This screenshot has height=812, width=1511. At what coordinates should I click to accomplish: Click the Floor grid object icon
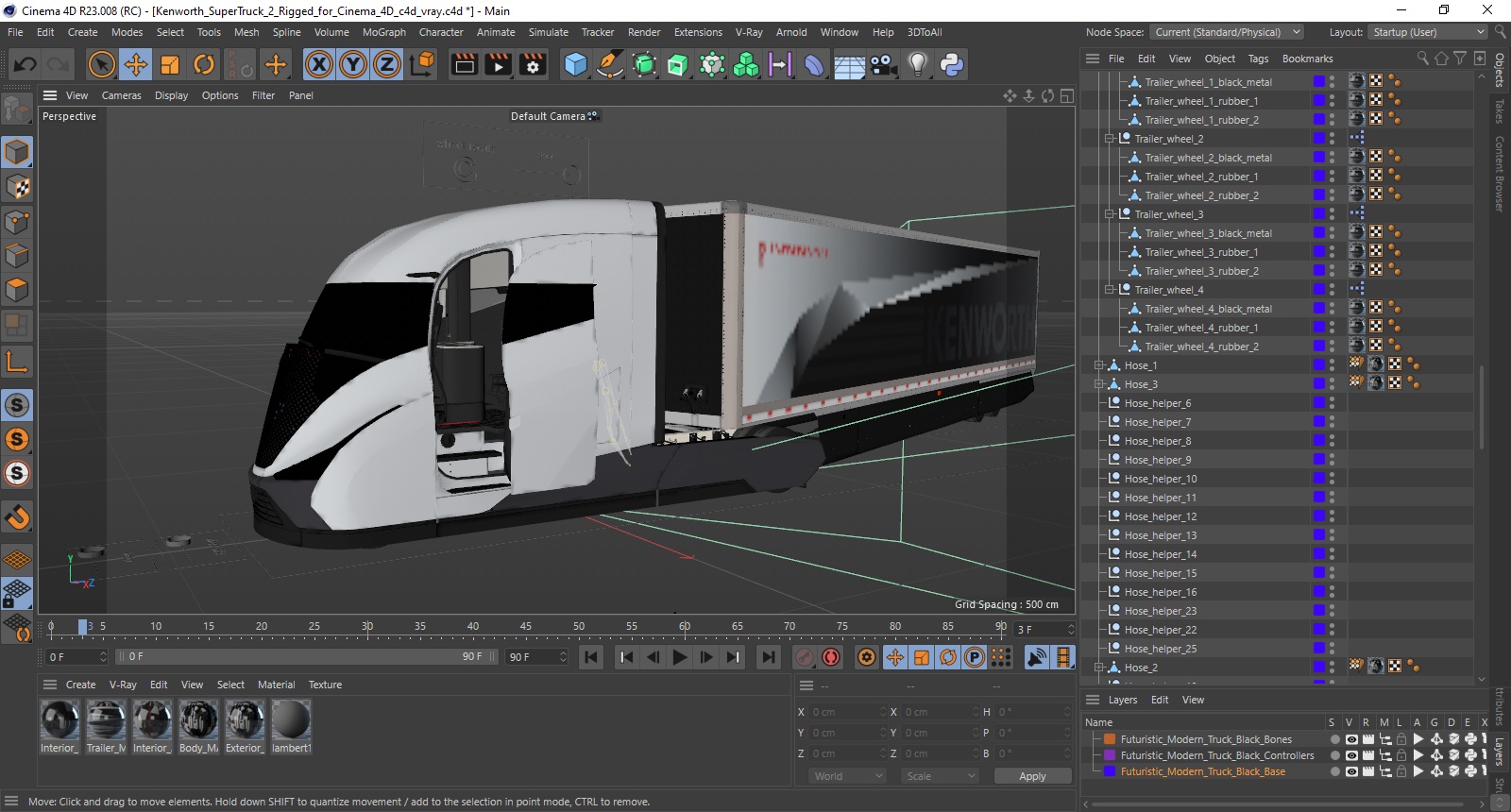pyautogui.click(x=849, y=64)
